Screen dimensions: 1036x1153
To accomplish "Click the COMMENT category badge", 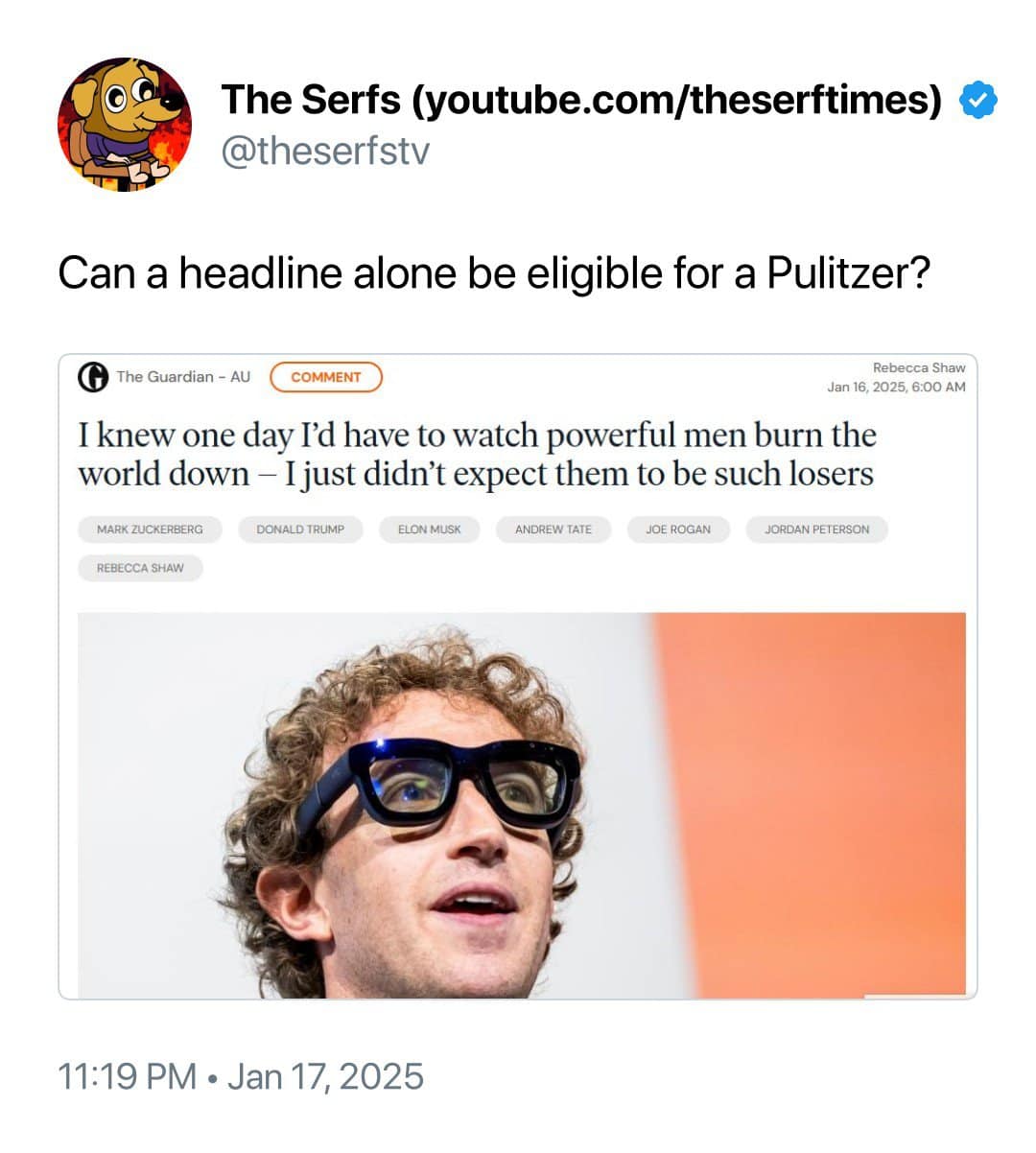I will tap(326, 377).
